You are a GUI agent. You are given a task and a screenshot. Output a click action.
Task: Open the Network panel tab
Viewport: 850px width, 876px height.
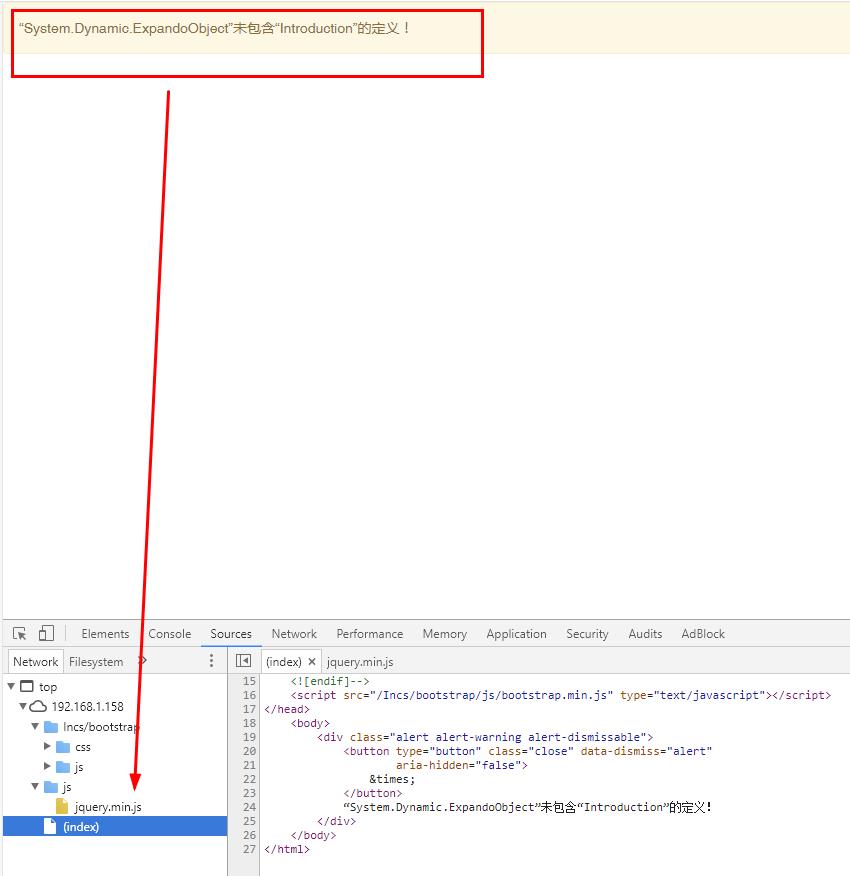pos(294,634)
